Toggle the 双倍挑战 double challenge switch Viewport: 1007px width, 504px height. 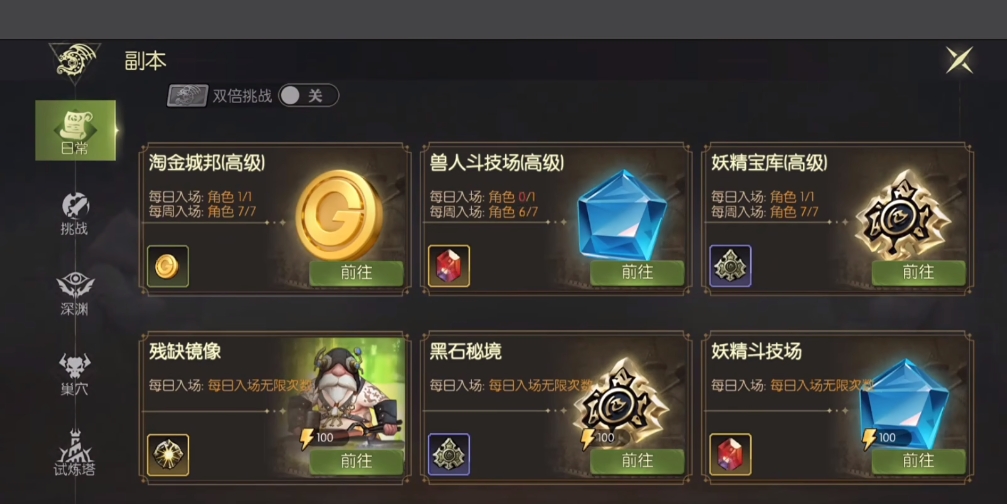[308, 96]
